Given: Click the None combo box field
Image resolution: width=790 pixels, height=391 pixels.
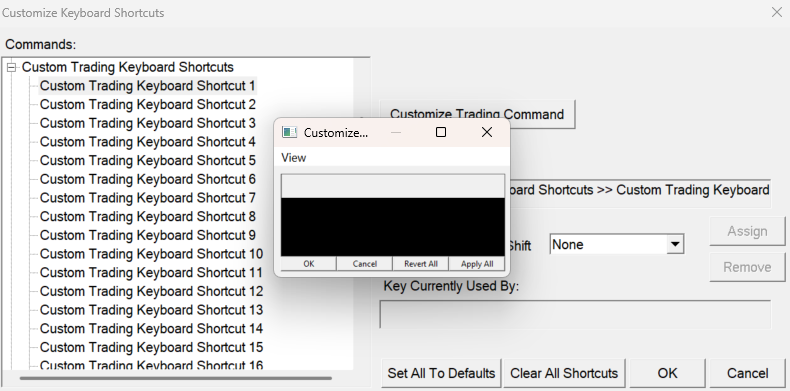Looking at the screenshot, I should (617, 244).
